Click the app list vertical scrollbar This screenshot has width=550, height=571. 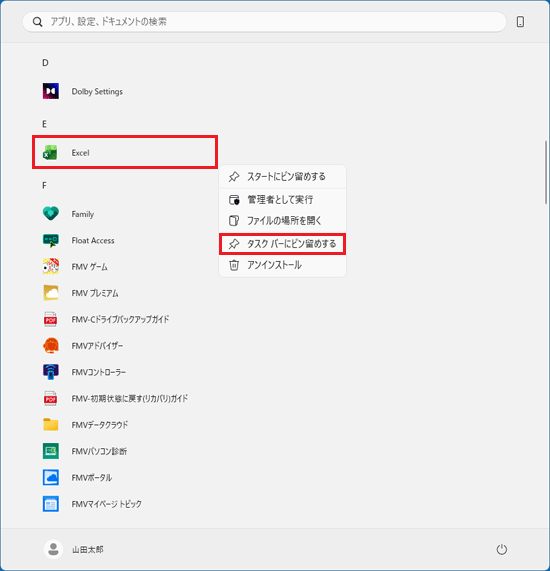pyautogui.click(x=546, y=172)
